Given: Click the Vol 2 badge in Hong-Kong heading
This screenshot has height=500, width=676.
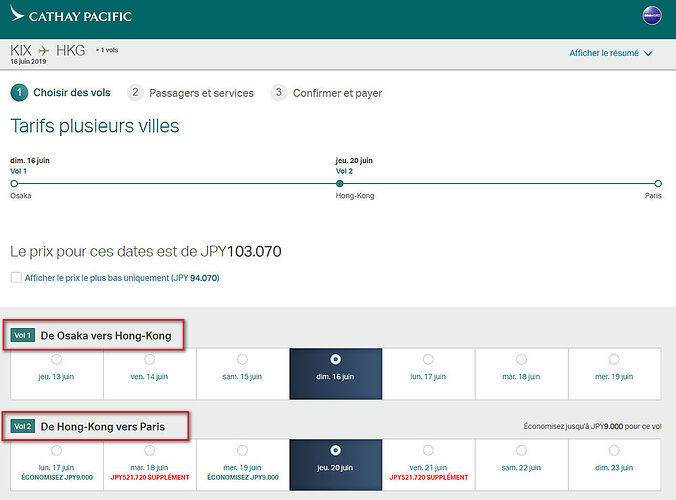Looking at the screenshot, I should click(x=23, y=426).
